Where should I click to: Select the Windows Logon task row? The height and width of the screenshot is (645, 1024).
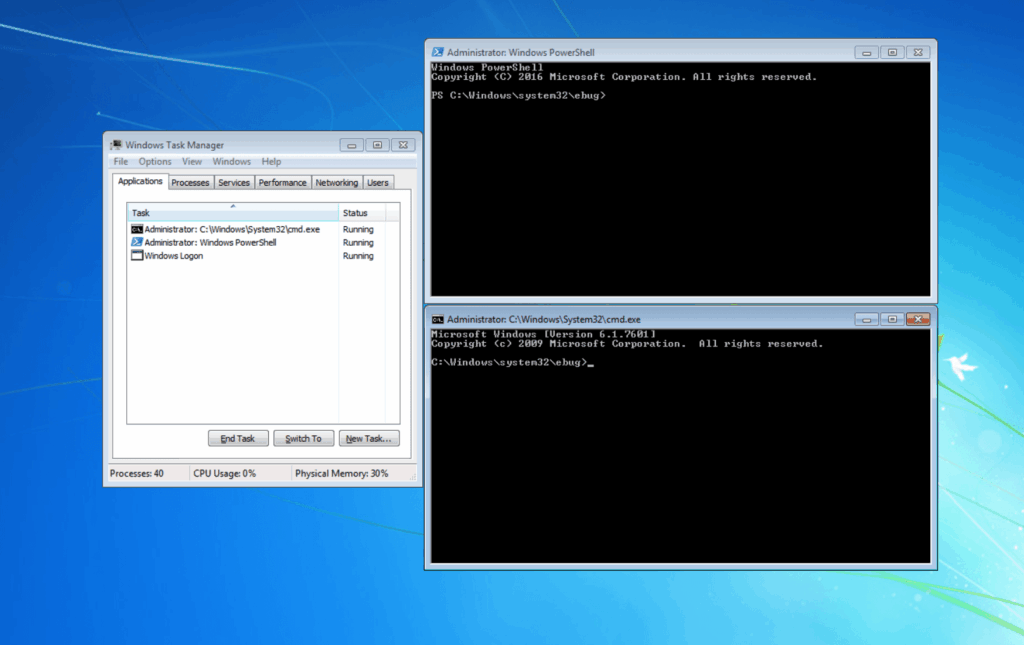coord(262,256)
